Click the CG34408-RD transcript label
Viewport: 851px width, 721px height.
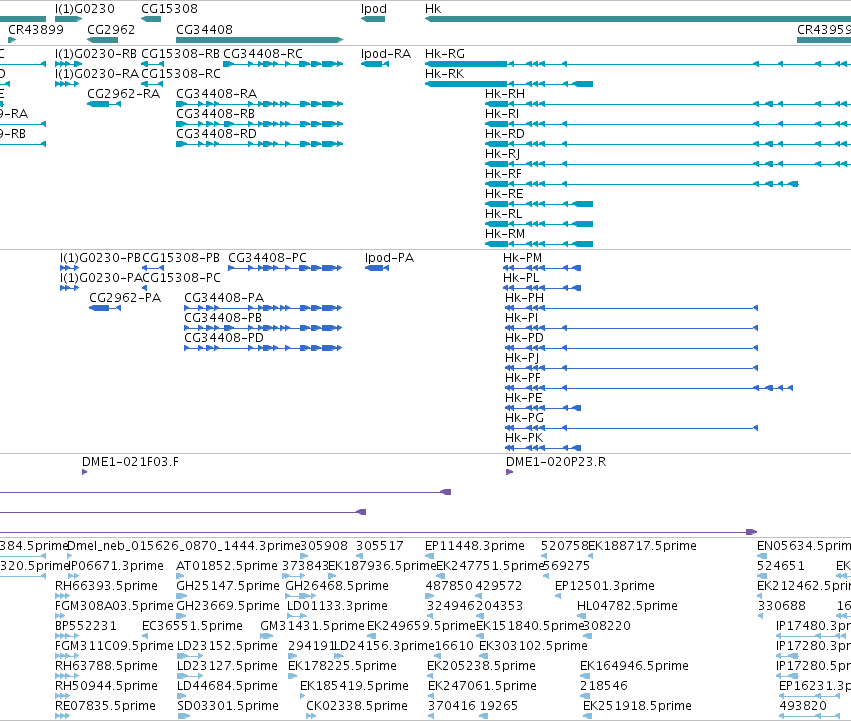pyautogui.click(x=217, y=135)
